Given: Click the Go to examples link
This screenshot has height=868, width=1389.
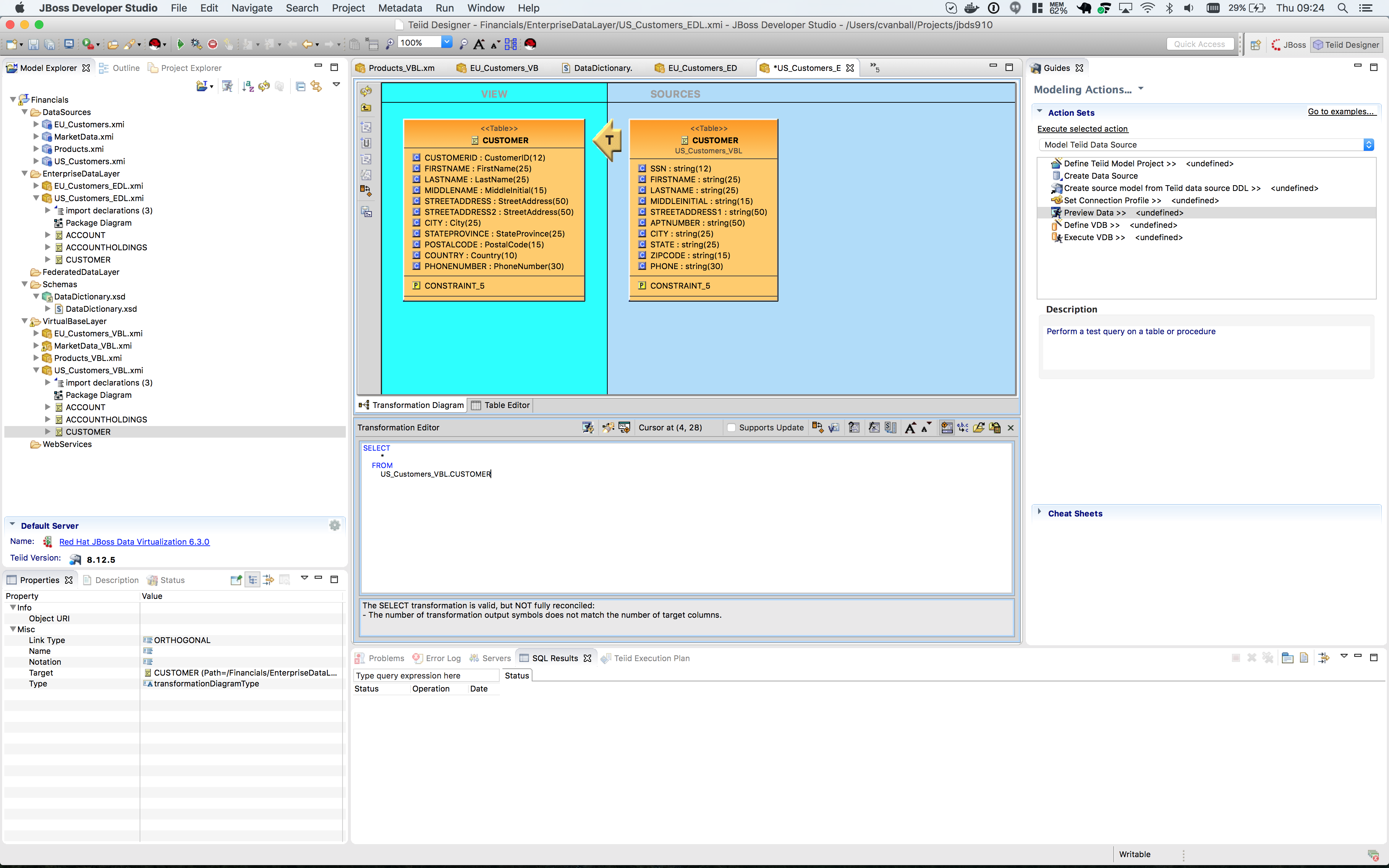Looking at the screenshot, I should 1341,111.
